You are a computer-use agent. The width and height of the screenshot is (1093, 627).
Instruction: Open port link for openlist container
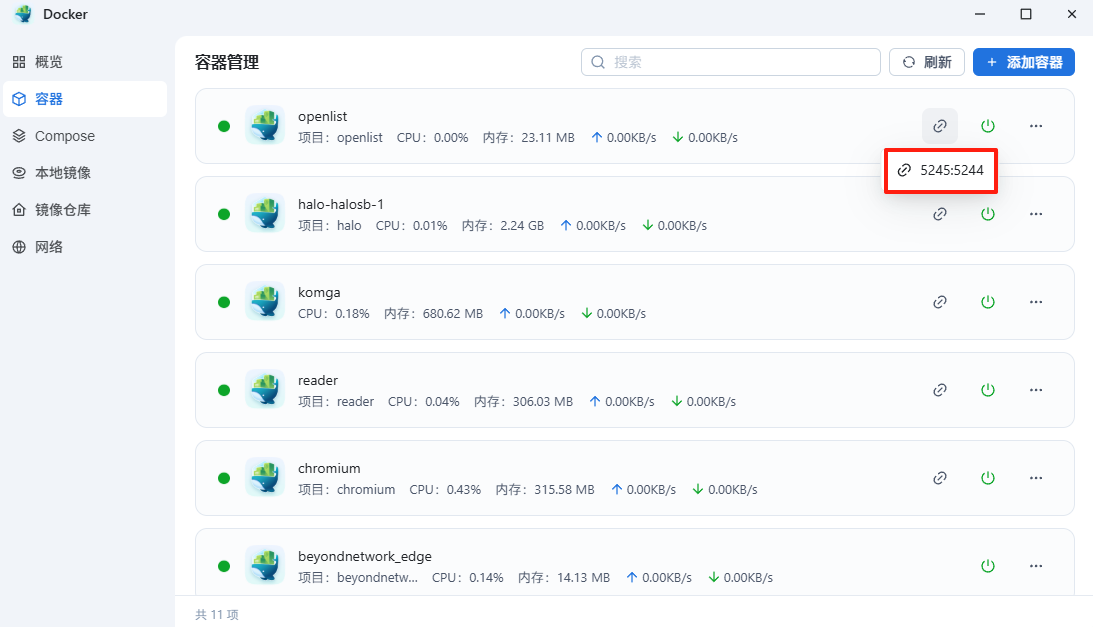(x=940, y=126)
